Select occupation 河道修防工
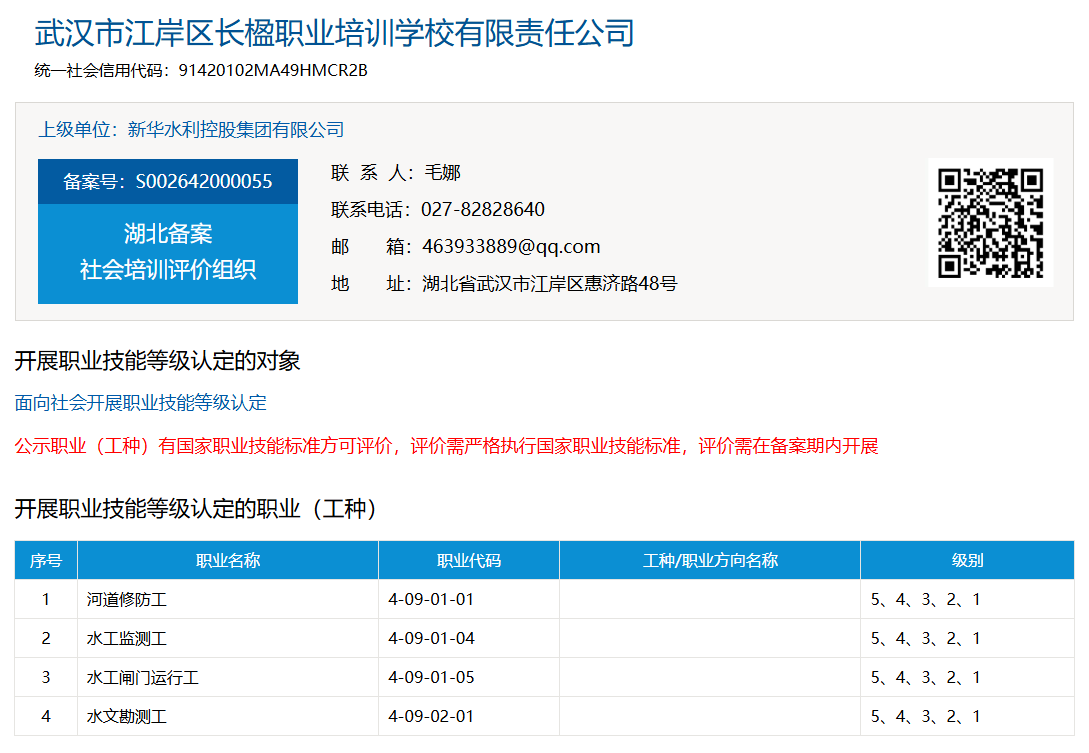 coord(126,599)
